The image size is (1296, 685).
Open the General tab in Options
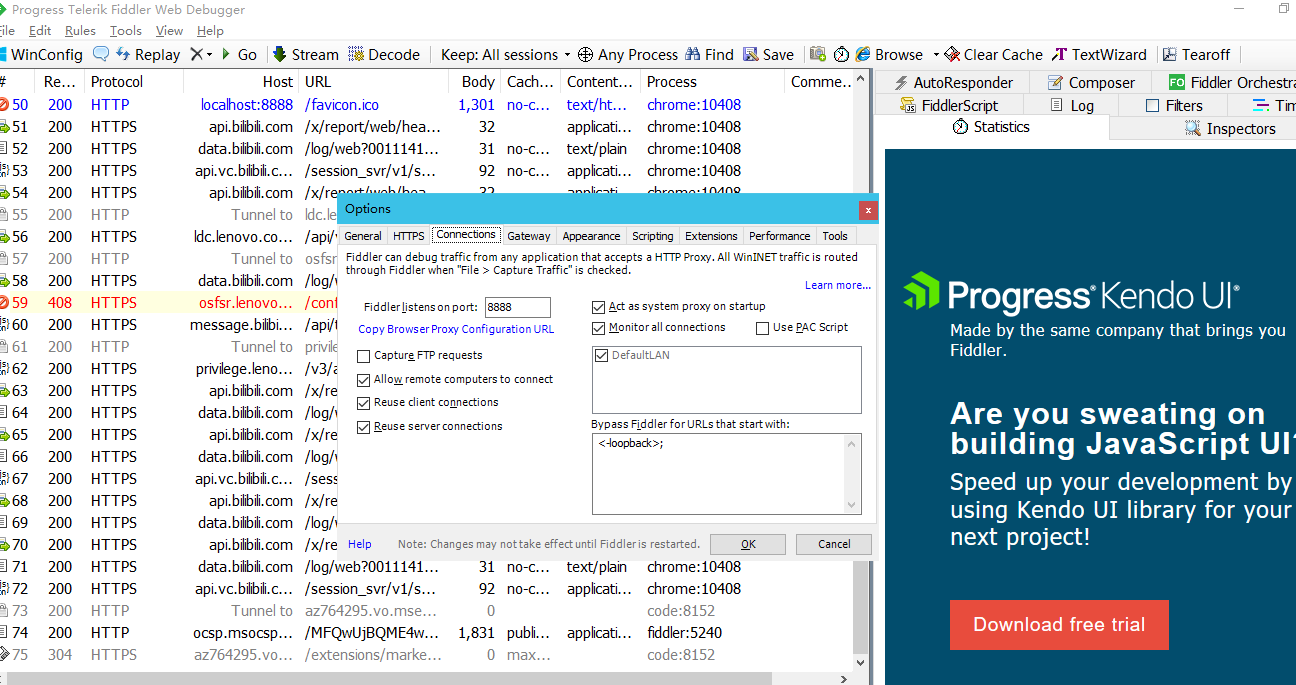(363, 236)
